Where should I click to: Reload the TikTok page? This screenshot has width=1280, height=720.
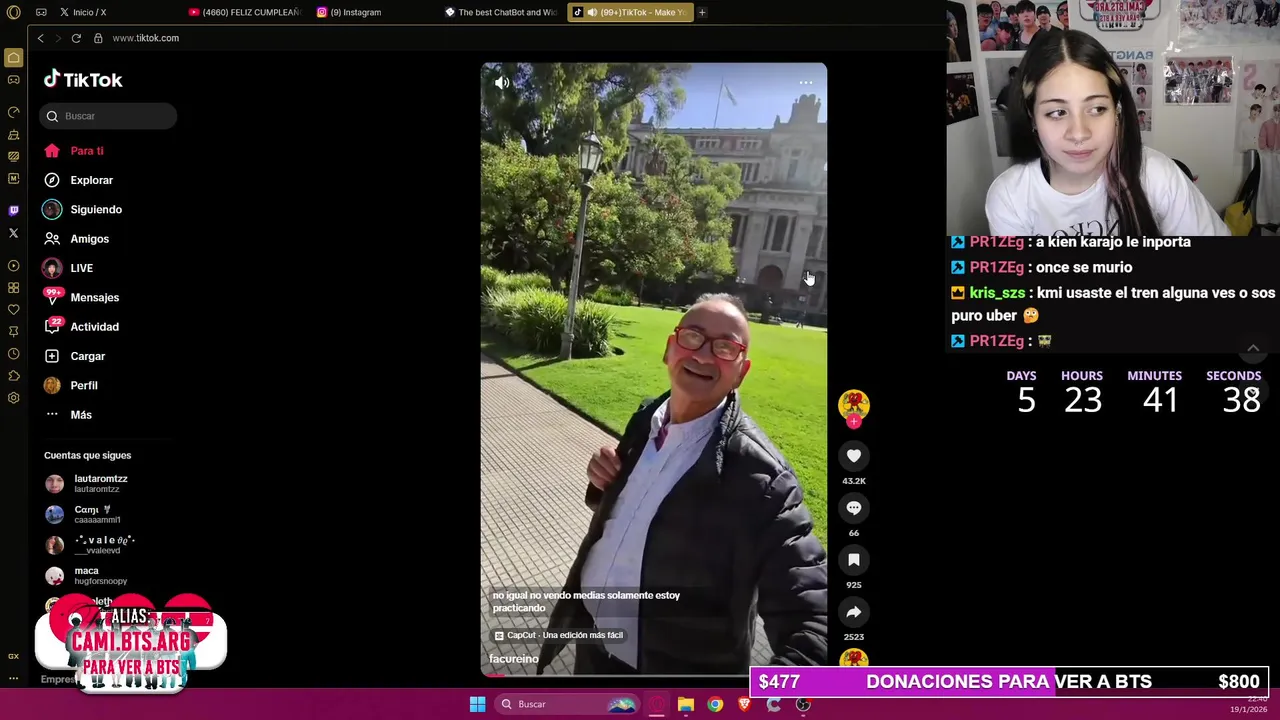tap(76, 38)
